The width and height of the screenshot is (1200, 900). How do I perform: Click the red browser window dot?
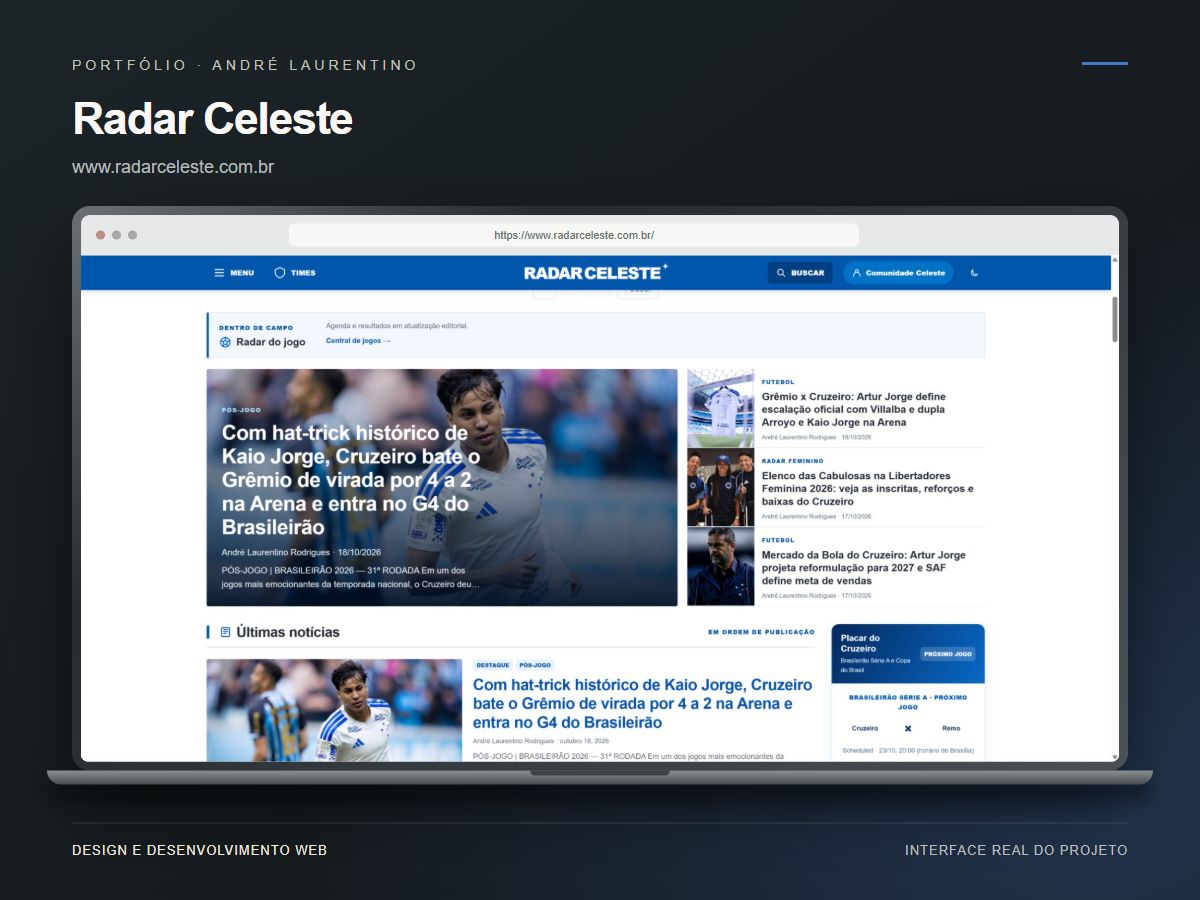tap(100, 235)
